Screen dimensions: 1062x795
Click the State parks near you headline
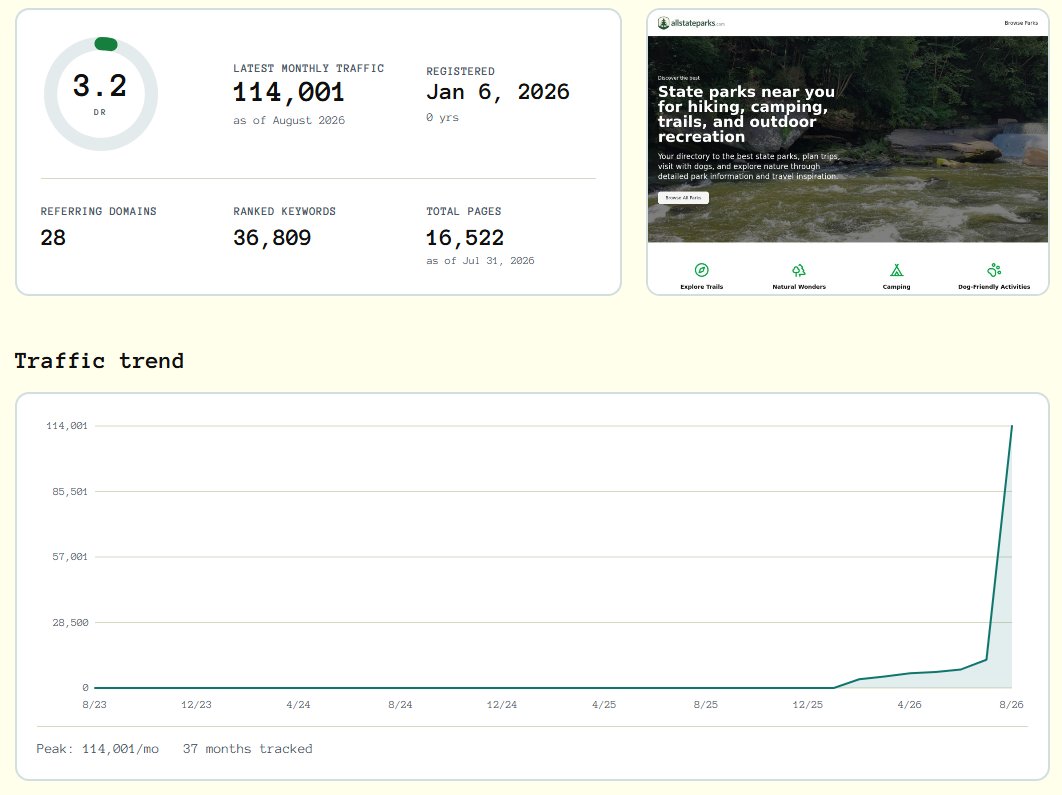(746, 114)
